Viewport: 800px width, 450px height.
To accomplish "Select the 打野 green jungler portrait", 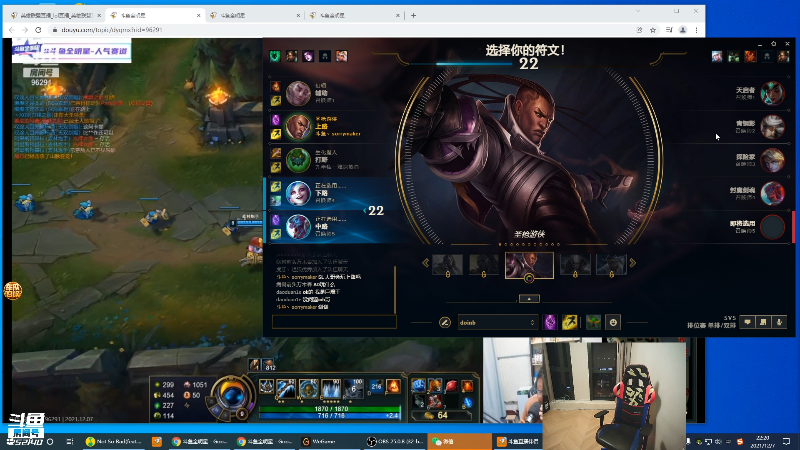I will [298, 160].
